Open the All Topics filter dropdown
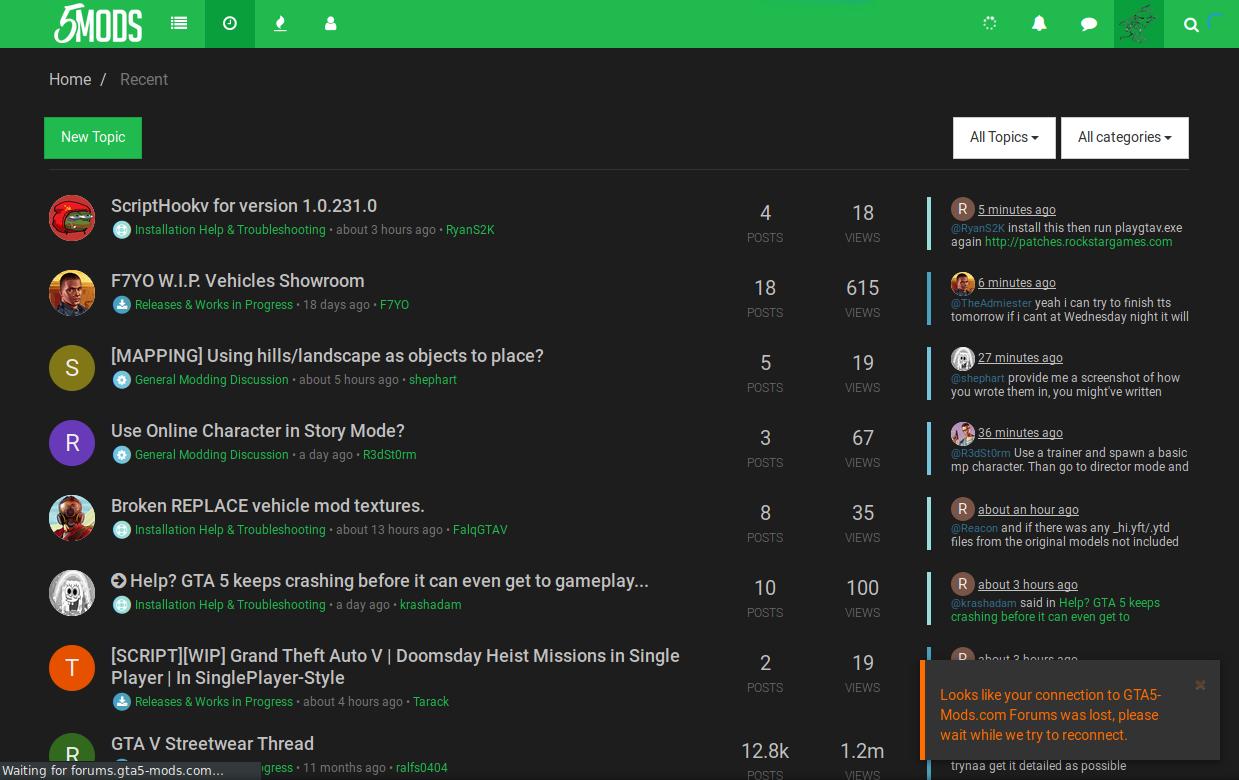Viewport: 1239px width, 780px height. (x=1004, y=137)
